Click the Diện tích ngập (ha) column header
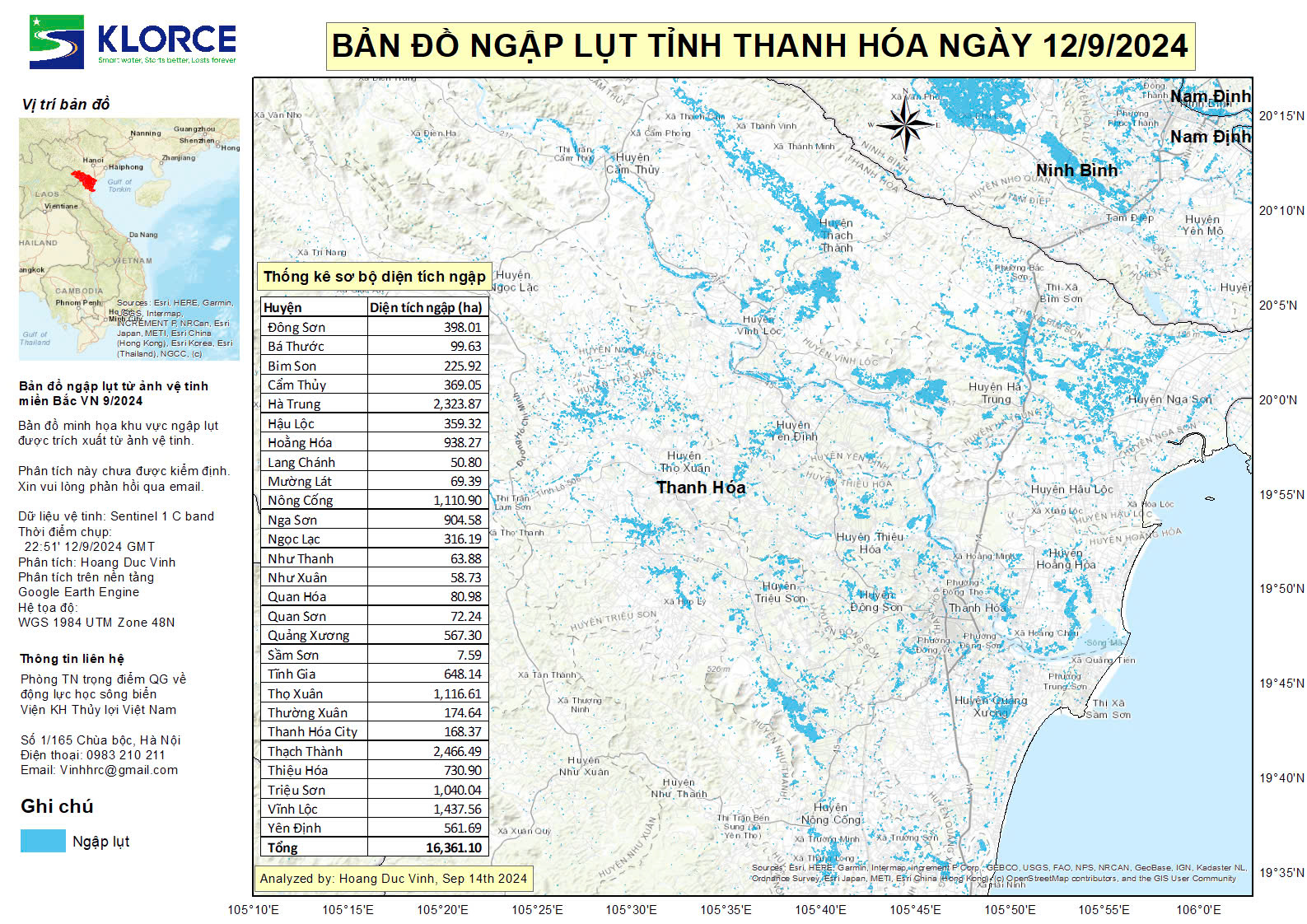This screenshot has height=924, width=1307. (x=426, y=307)
